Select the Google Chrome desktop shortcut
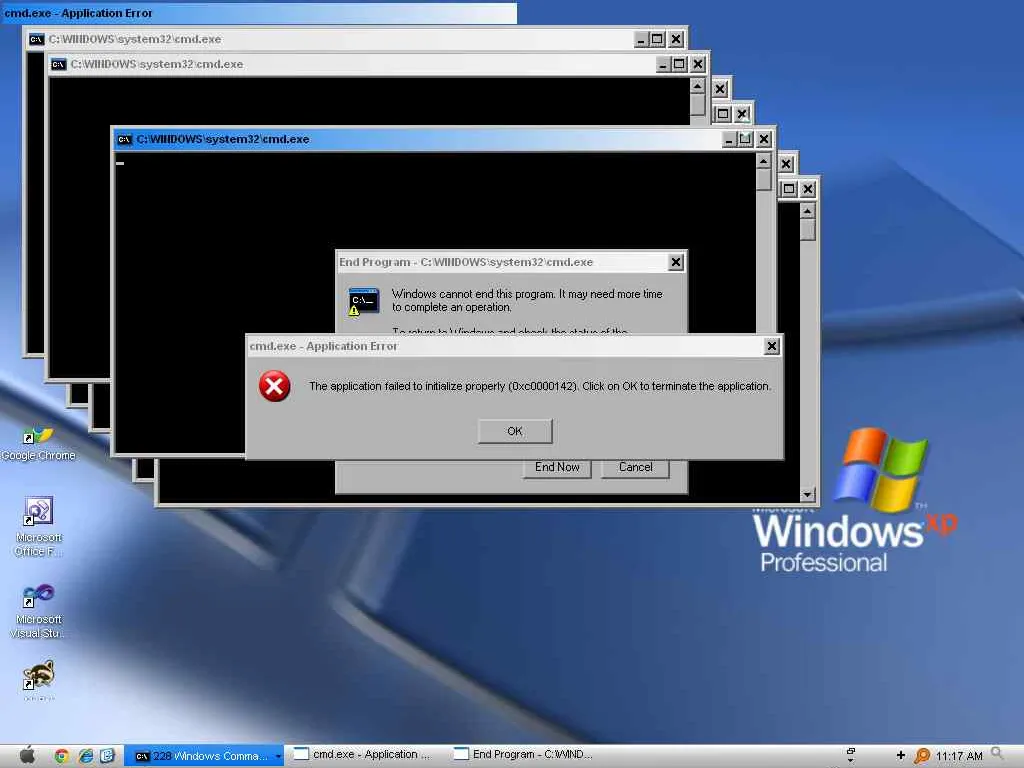This screenshot has height=768, width=1024. [38, 443]
